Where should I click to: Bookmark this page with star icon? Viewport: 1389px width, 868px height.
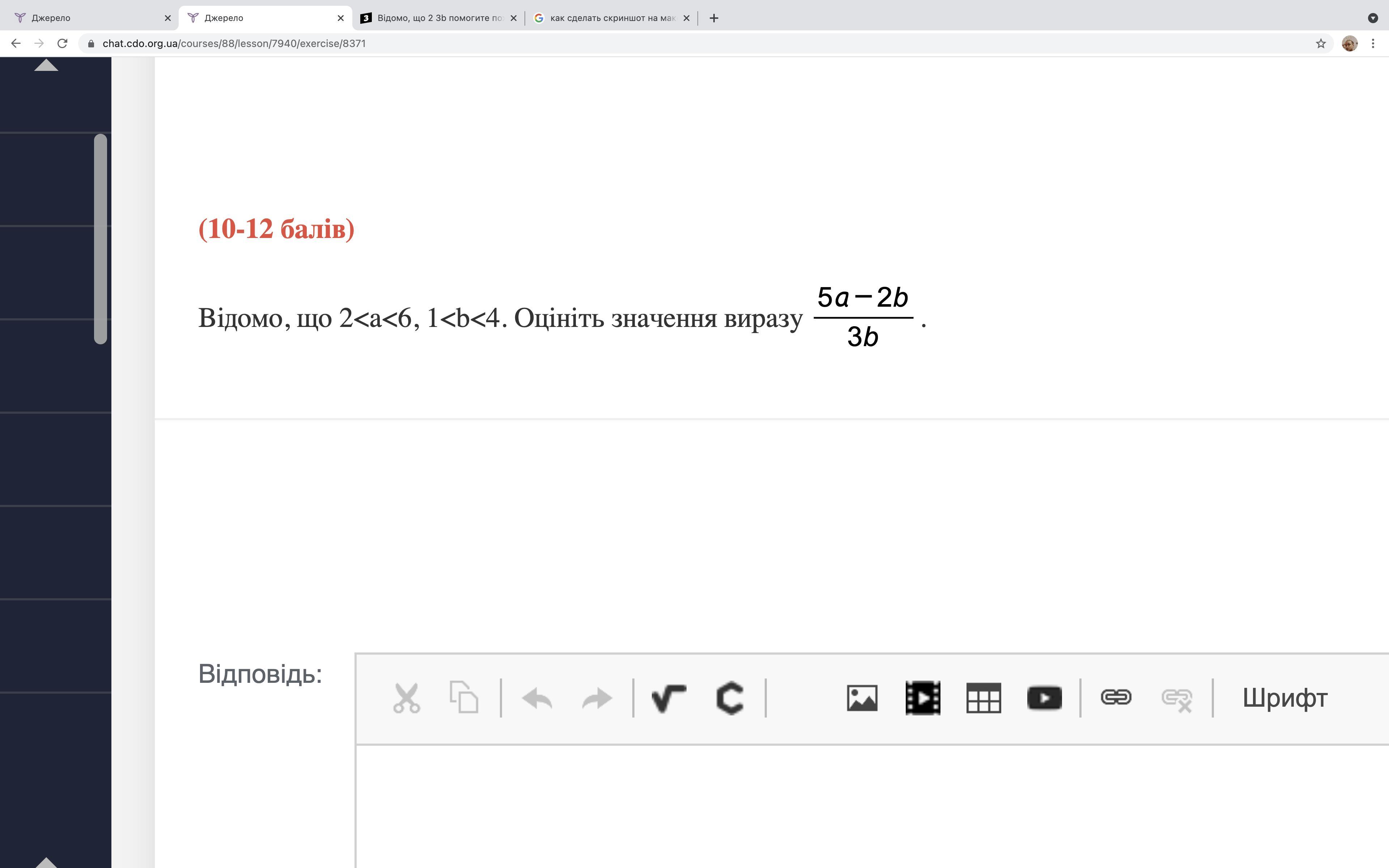point(1321,44)
